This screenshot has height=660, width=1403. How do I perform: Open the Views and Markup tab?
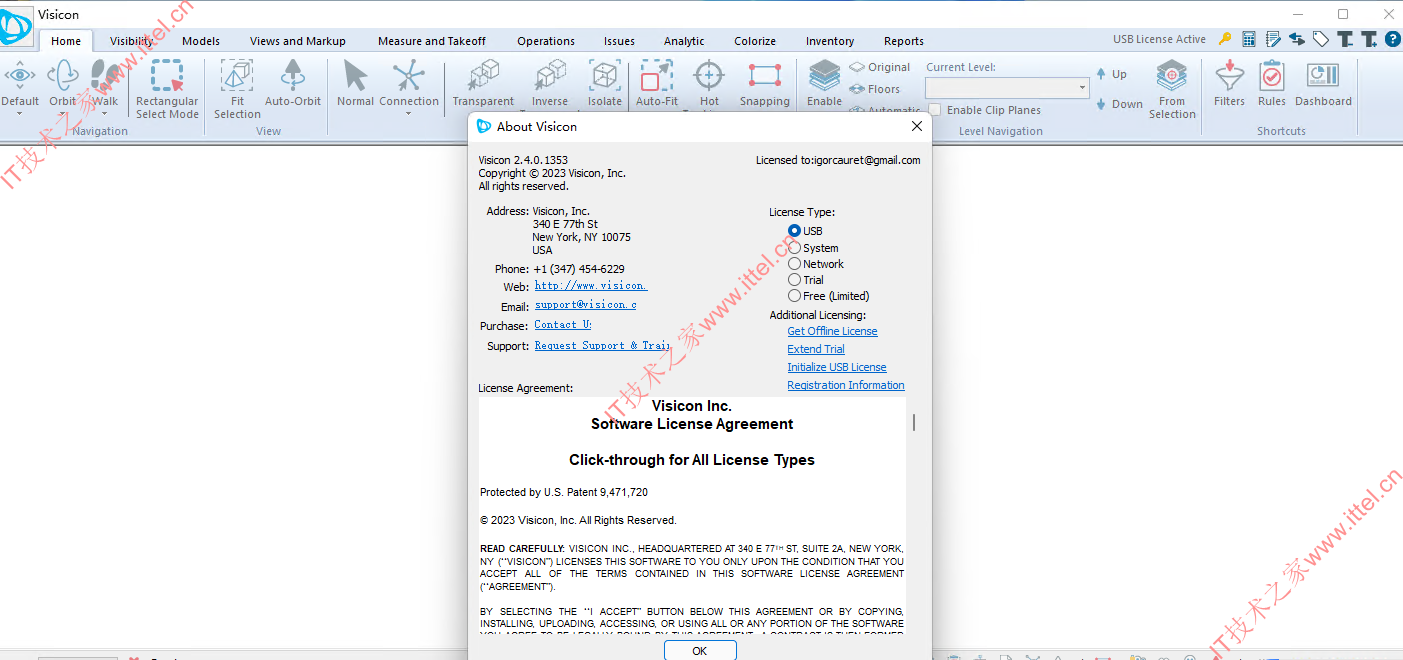(298, 41)
